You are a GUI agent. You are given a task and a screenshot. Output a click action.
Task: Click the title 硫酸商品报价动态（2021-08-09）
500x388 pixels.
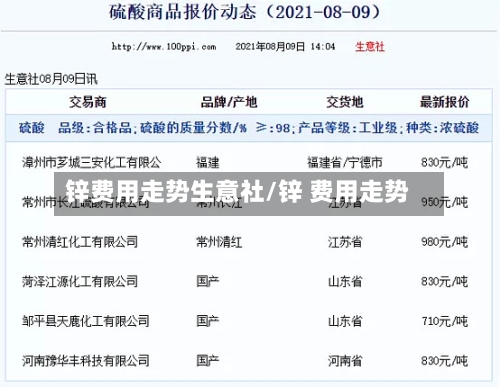click(245, 12)
